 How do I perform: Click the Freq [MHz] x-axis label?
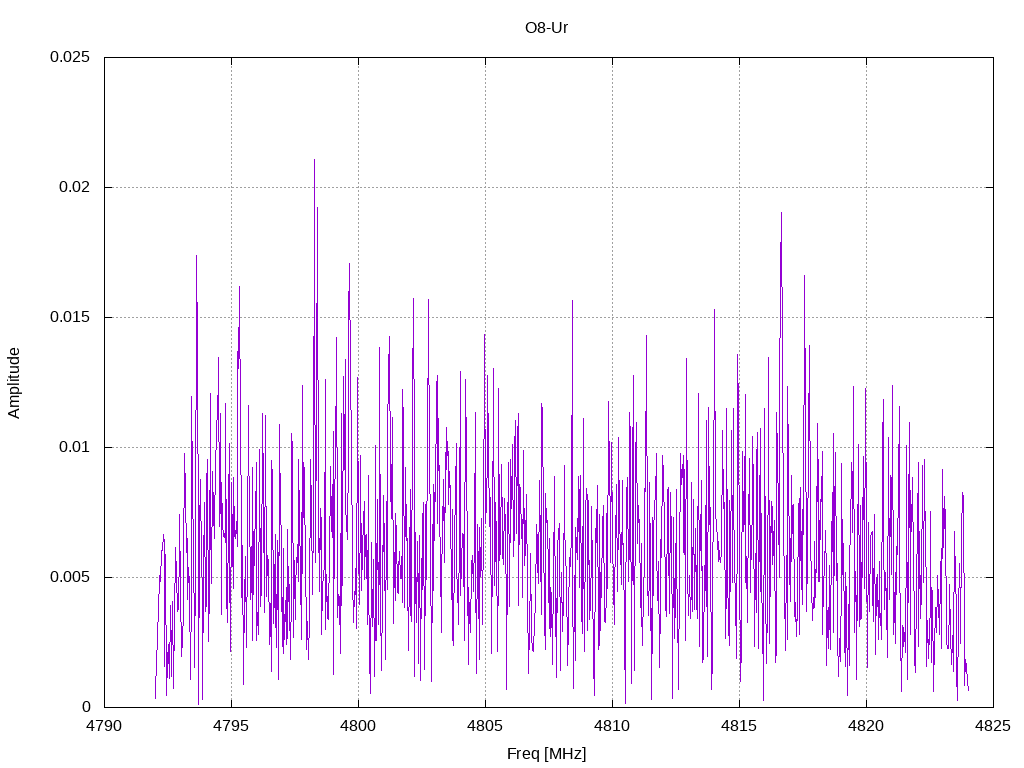coord(546,754)
